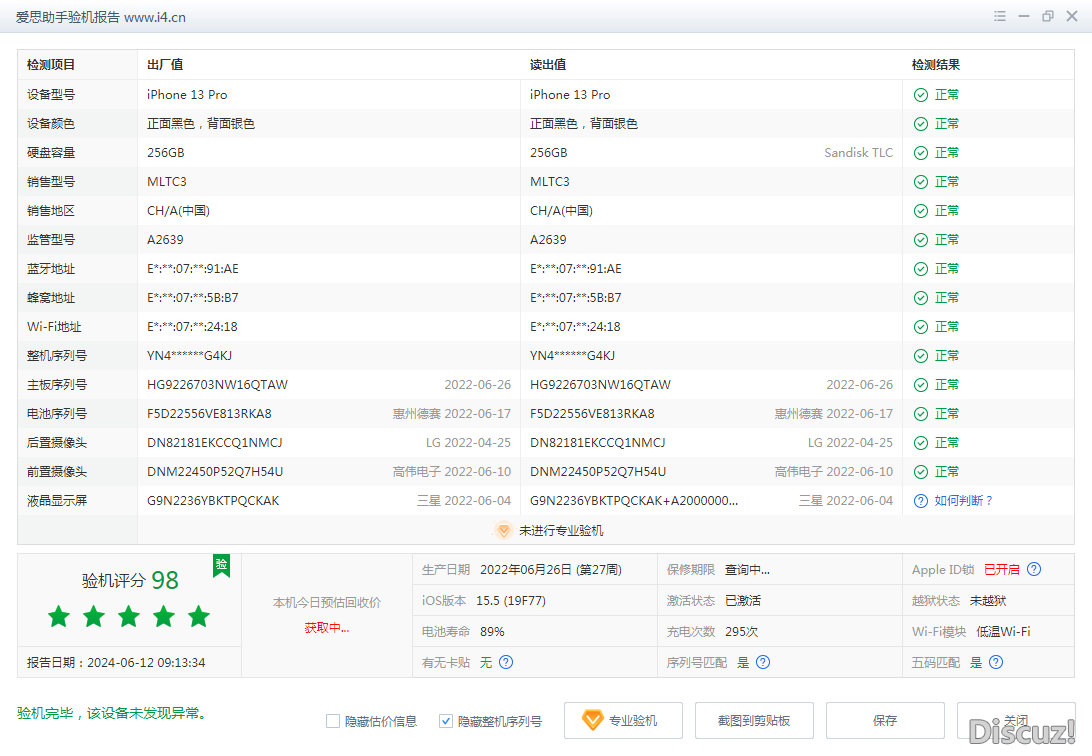Click 未进行专业验机 text link
Screen dimensions: 1092x756
[x=561, y=530]
